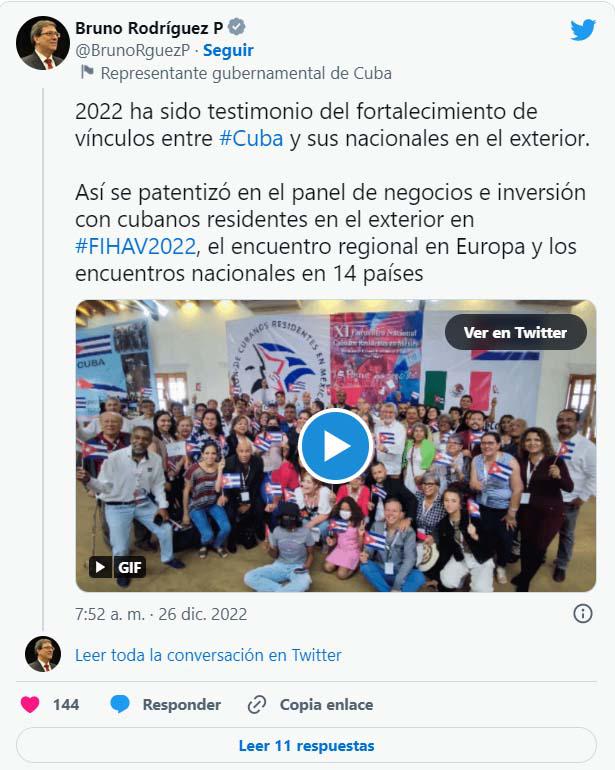Open the #FIHAV2022 hashtag link
The width and height of the screenshot is (615, 770).
pyautogui.click(x=136, y=246)
